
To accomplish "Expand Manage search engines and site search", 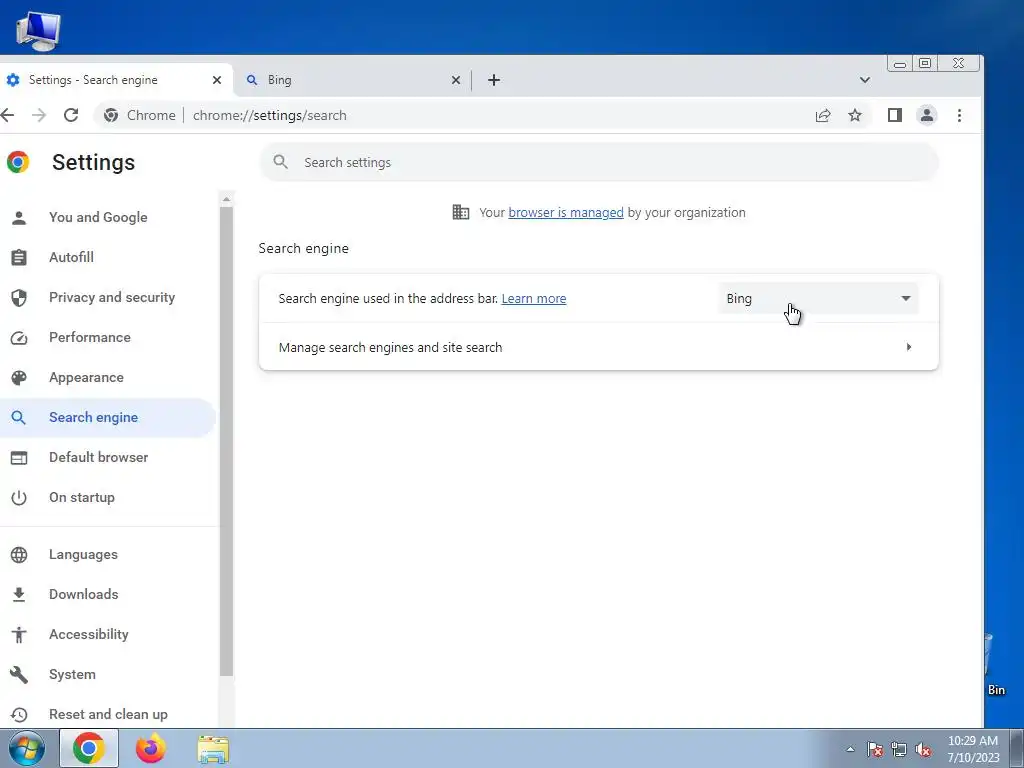I will pos(599,347).
